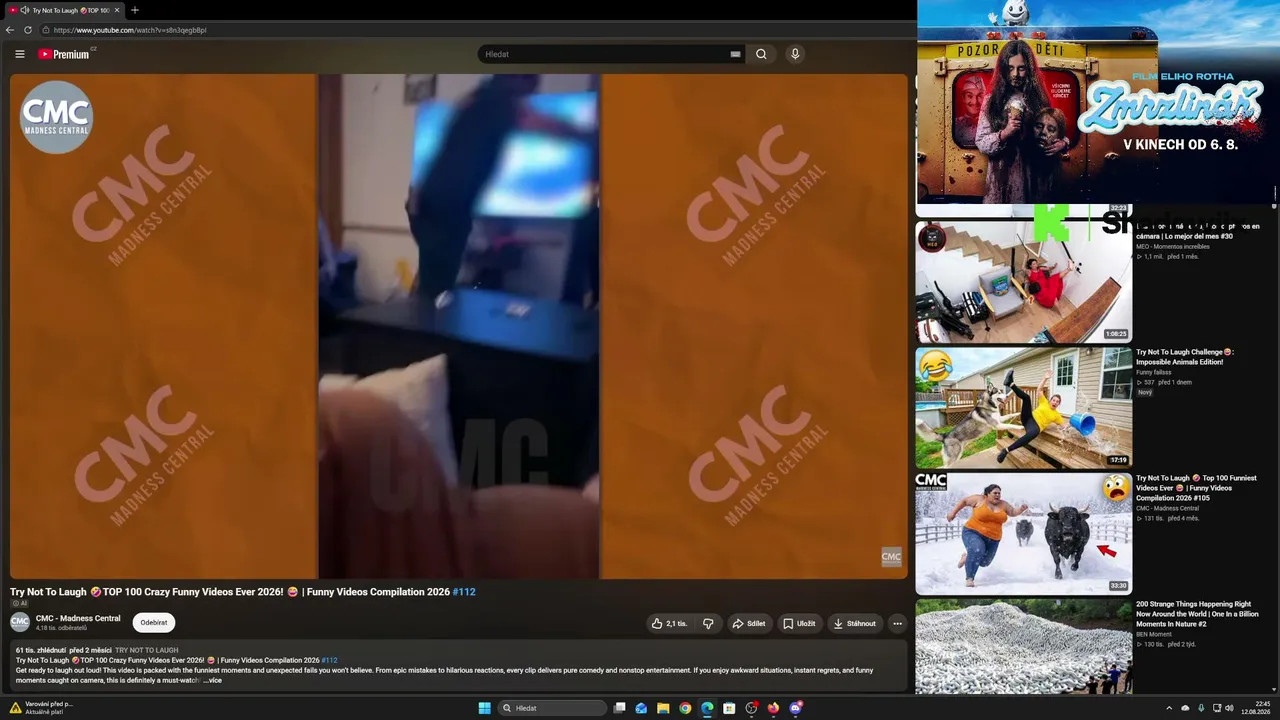Open the Outlook mail taskbar icon
This screenshot has width=1280, height=720.
point(641,708)
